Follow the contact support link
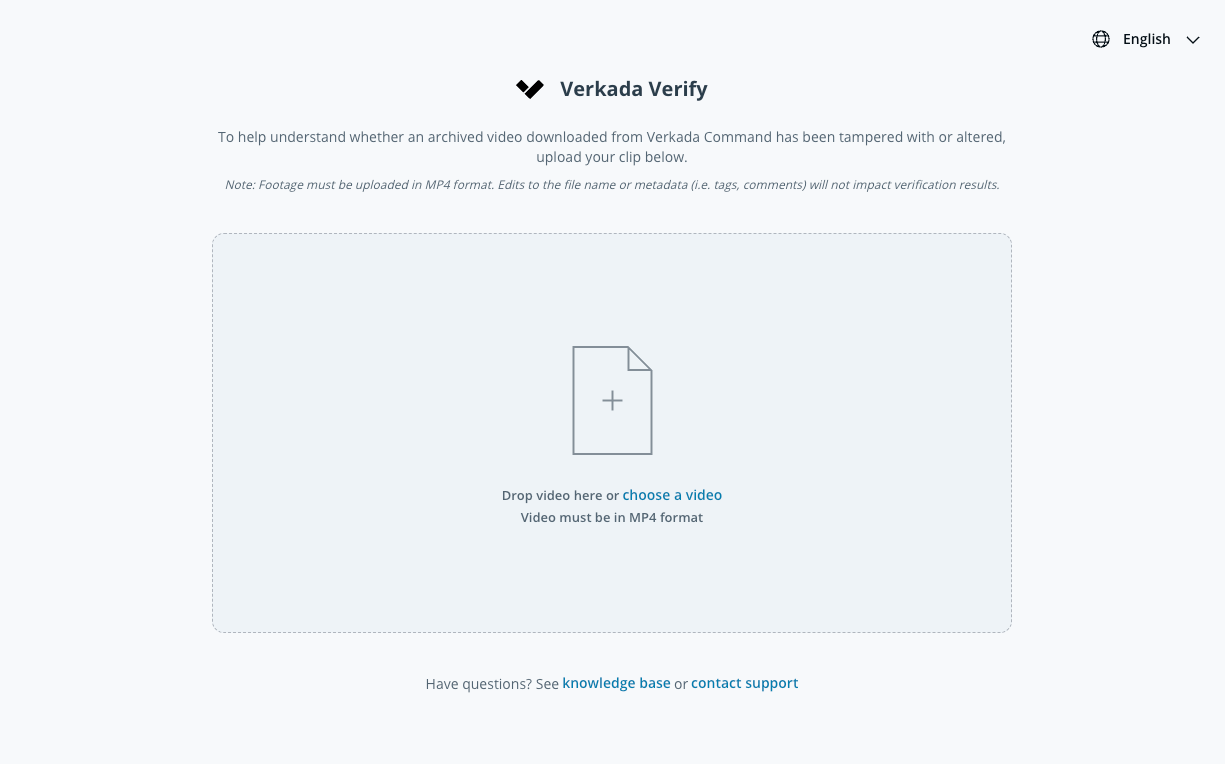 tap(744, 683)
